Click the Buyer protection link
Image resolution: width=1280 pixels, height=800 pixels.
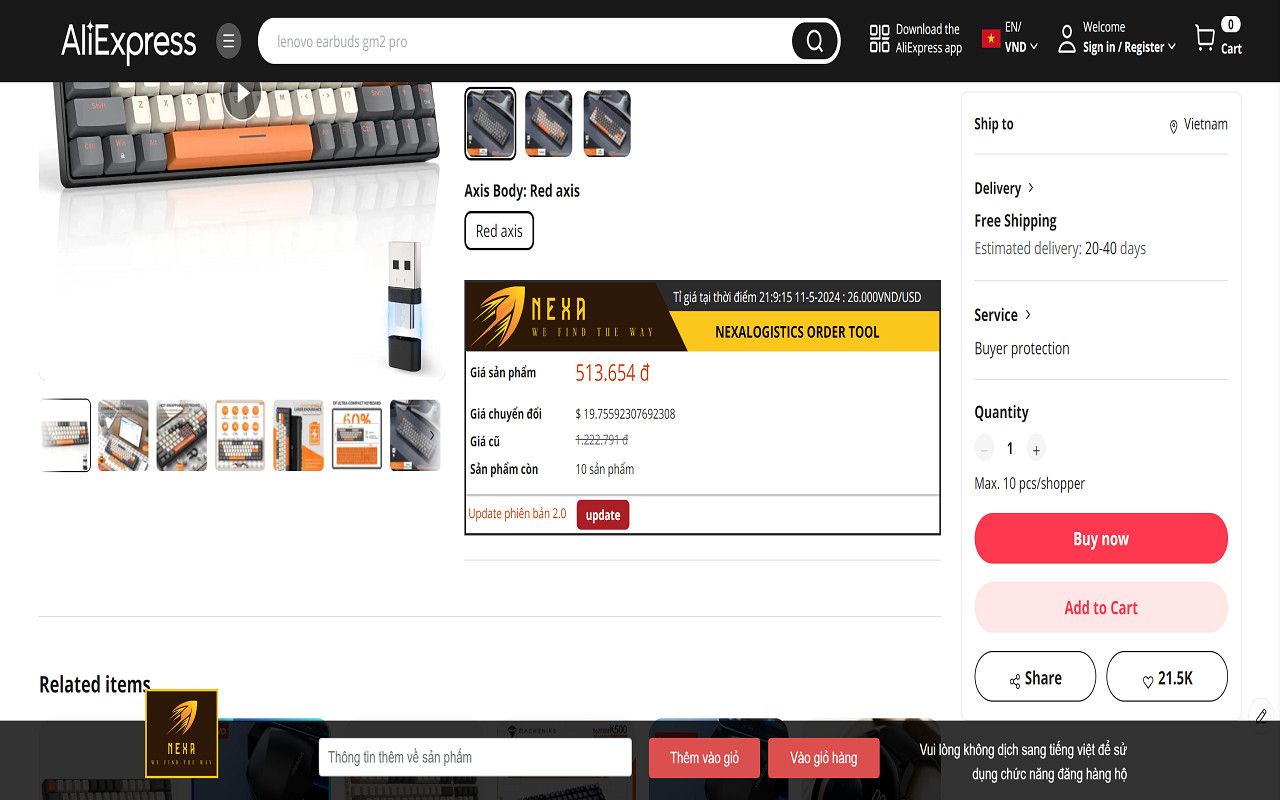pos(1021,348)
